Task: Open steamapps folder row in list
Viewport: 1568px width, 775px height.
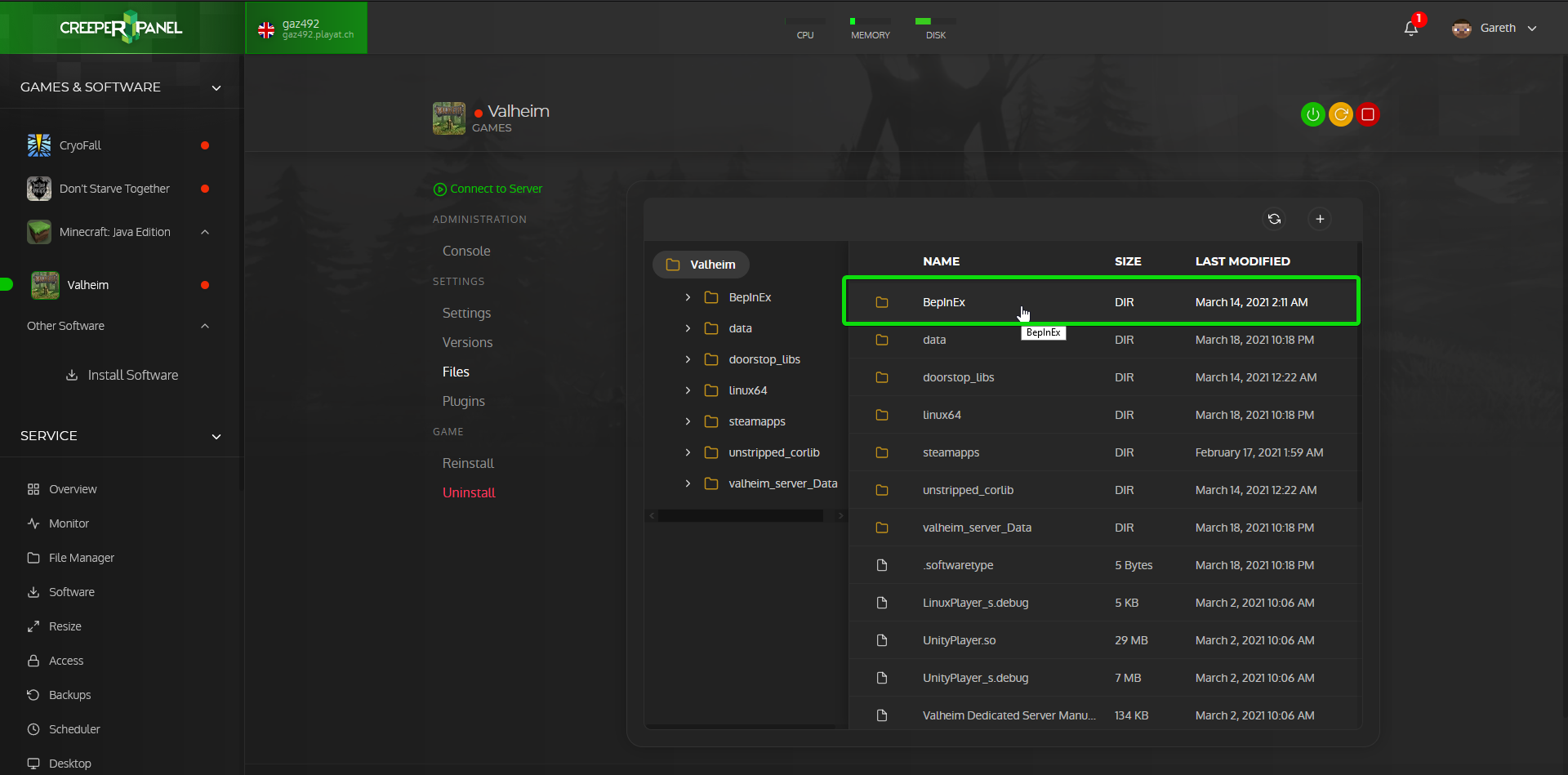Action: click(x=1104, y=452)
